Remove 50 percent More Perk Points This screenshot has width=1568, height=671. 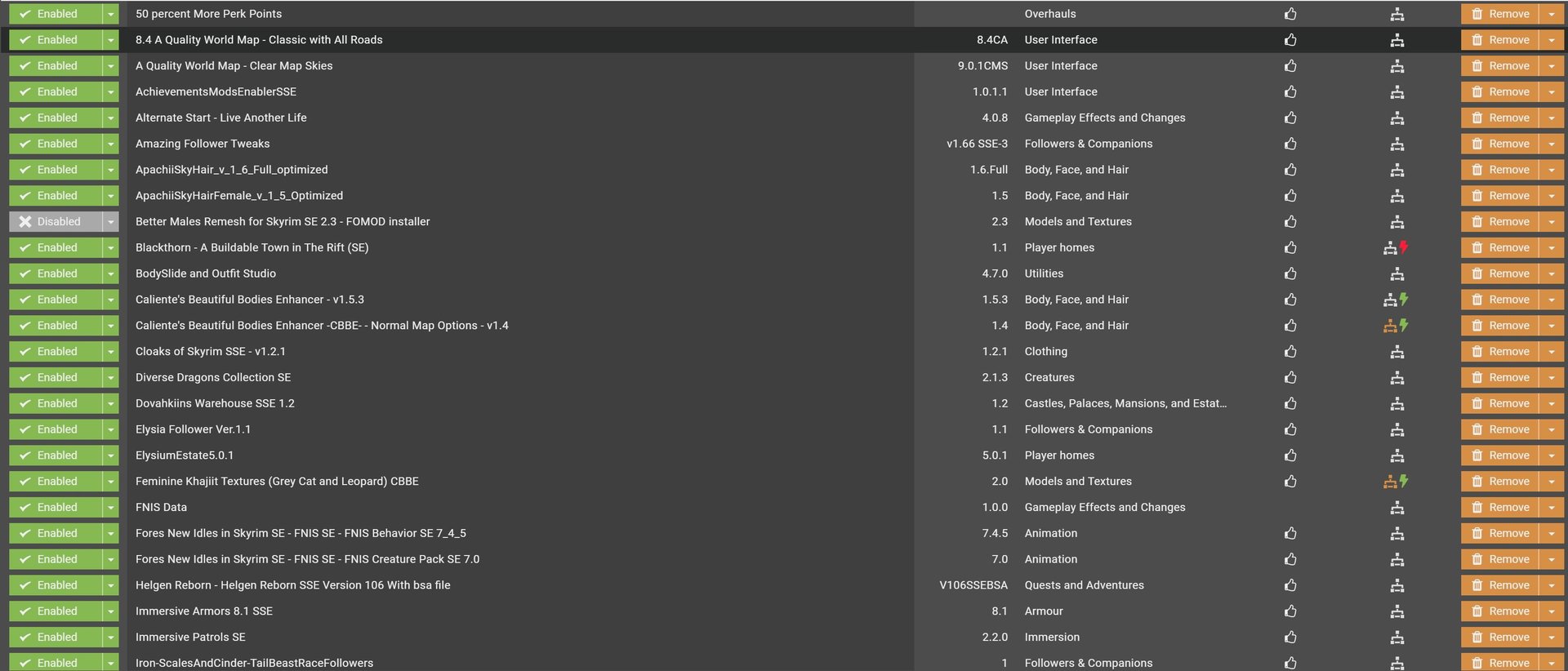click(x=1500, y=14)
